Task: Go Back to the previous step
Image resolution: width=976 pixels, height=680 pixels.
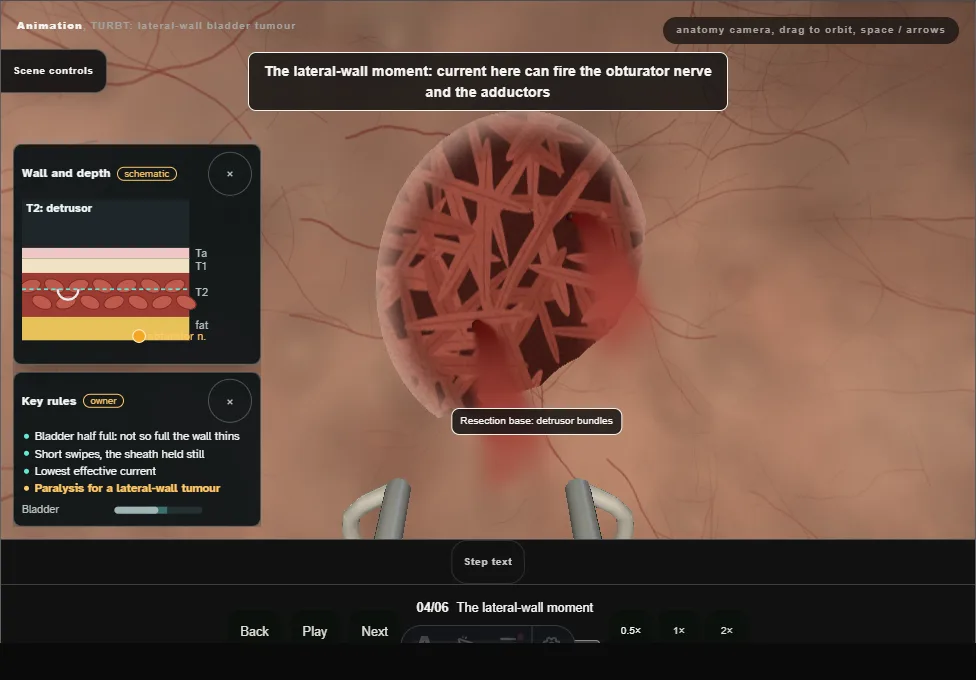Action: tap(255, 631)
